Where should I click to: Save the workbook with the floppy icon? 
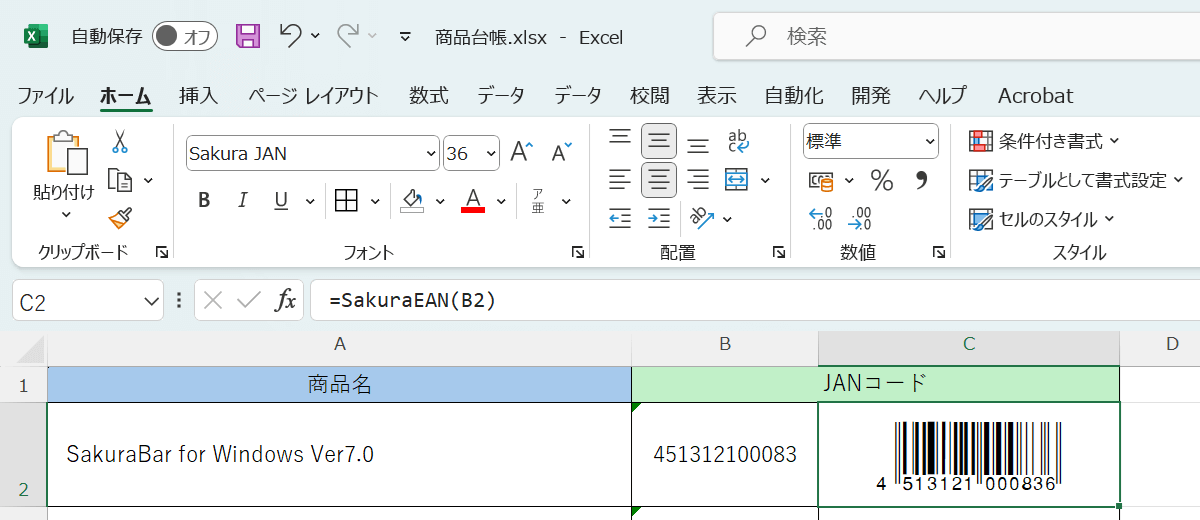click(x=248, y=37)
